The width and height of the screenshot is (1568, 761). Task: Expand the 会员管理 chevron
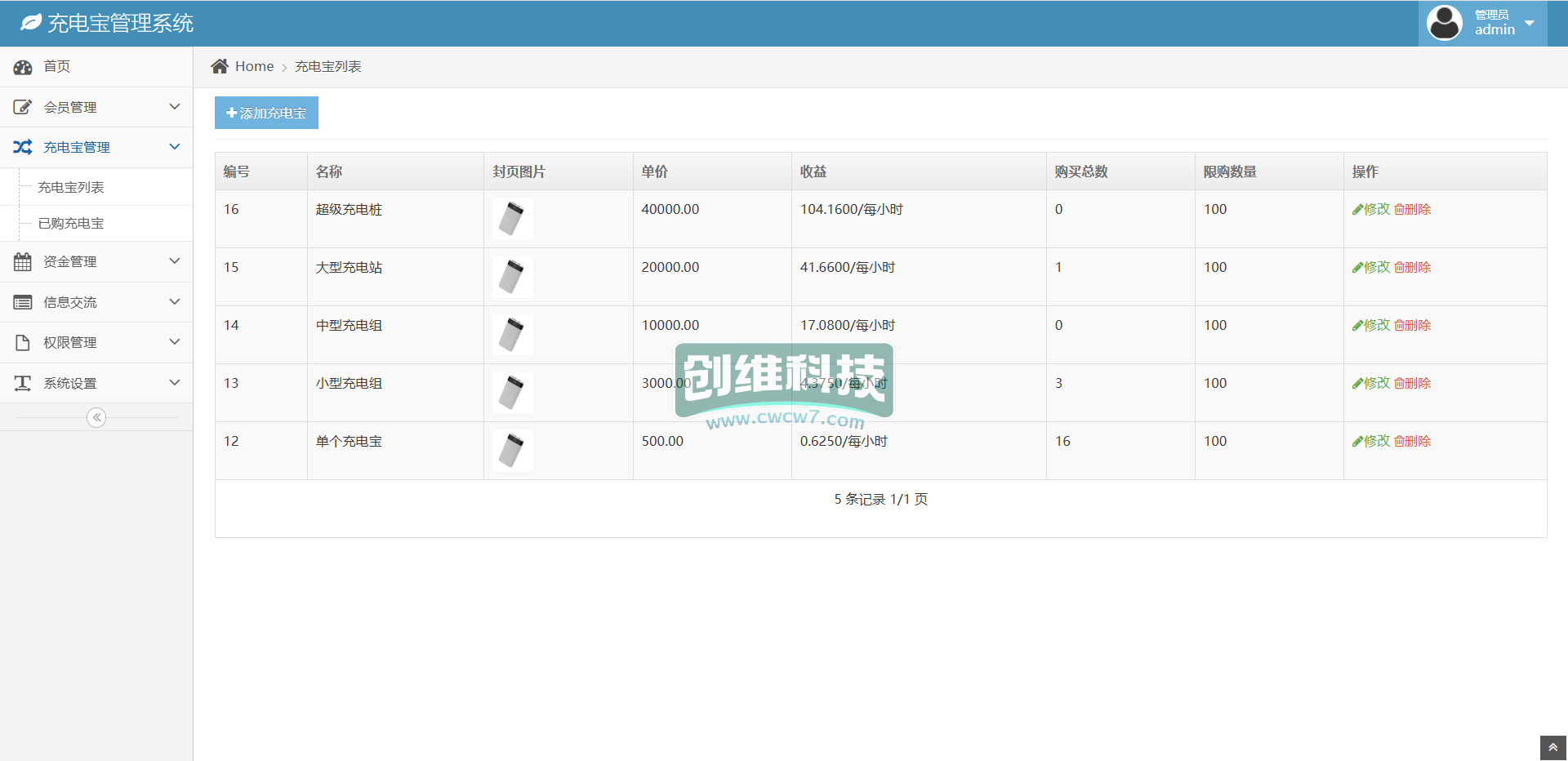pyautogui.click(x=174, y=107)
